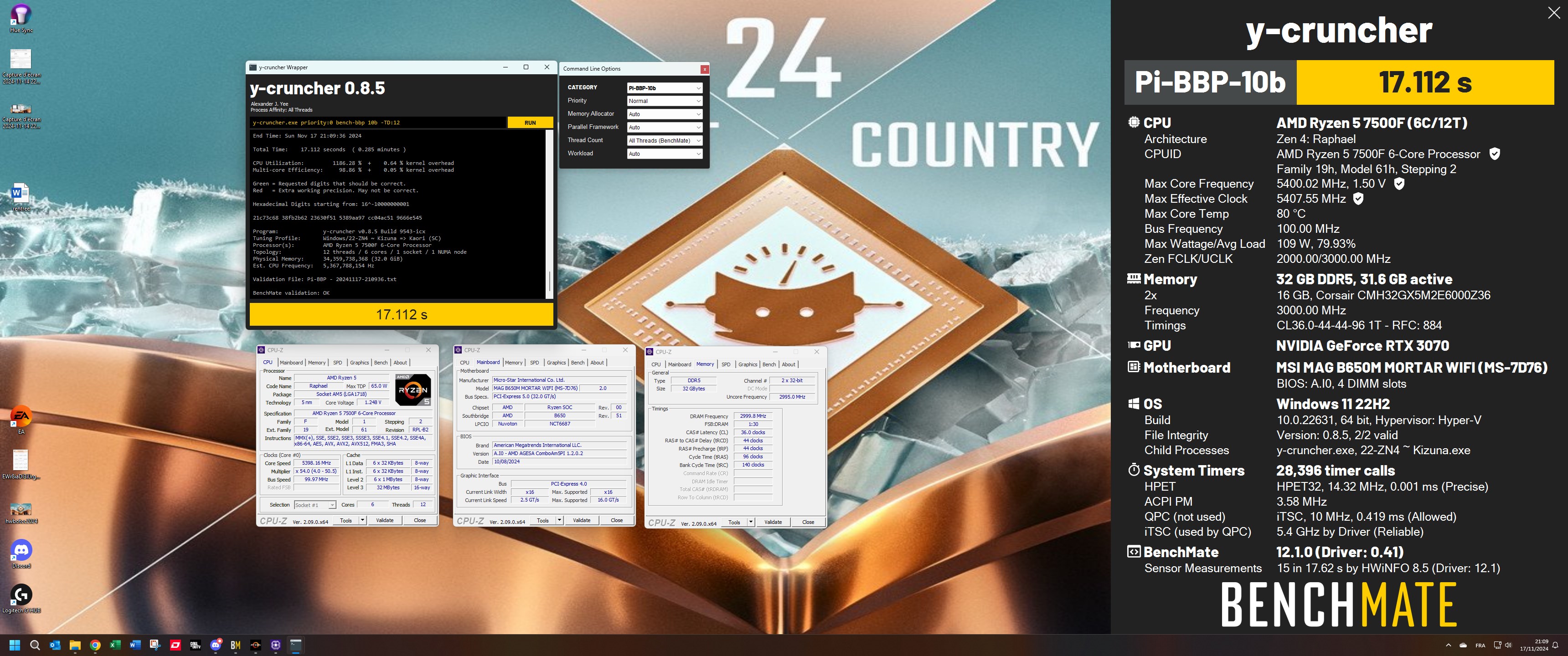
Task: Open the Snipping Tool taskbar icon
Action: coord(155,645)
